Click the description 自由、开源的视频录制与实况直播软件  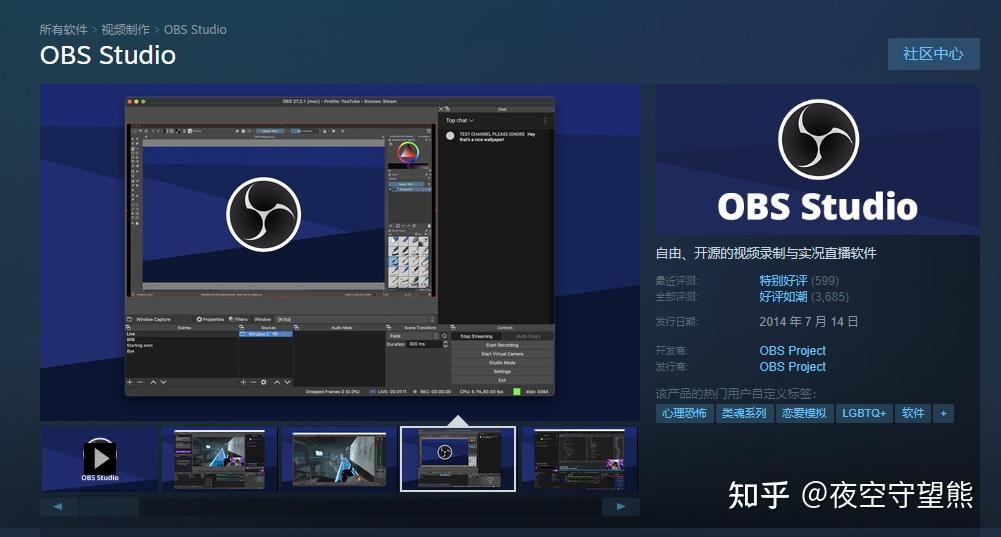(766, 253)
